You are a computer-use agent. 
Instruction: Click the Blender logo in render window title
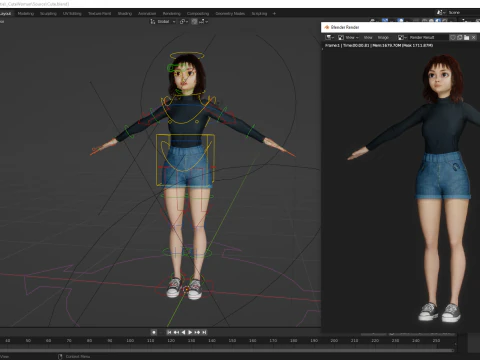(327, 27)
